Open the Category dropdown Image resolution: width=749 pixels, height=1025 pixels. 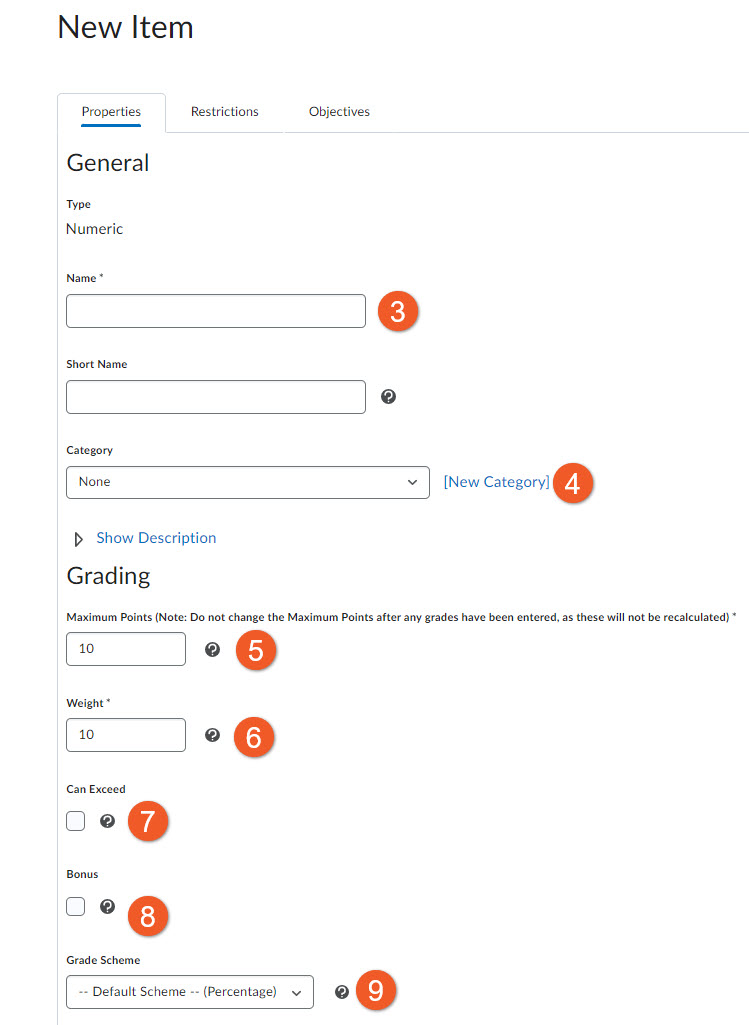(x=248, y=482)
